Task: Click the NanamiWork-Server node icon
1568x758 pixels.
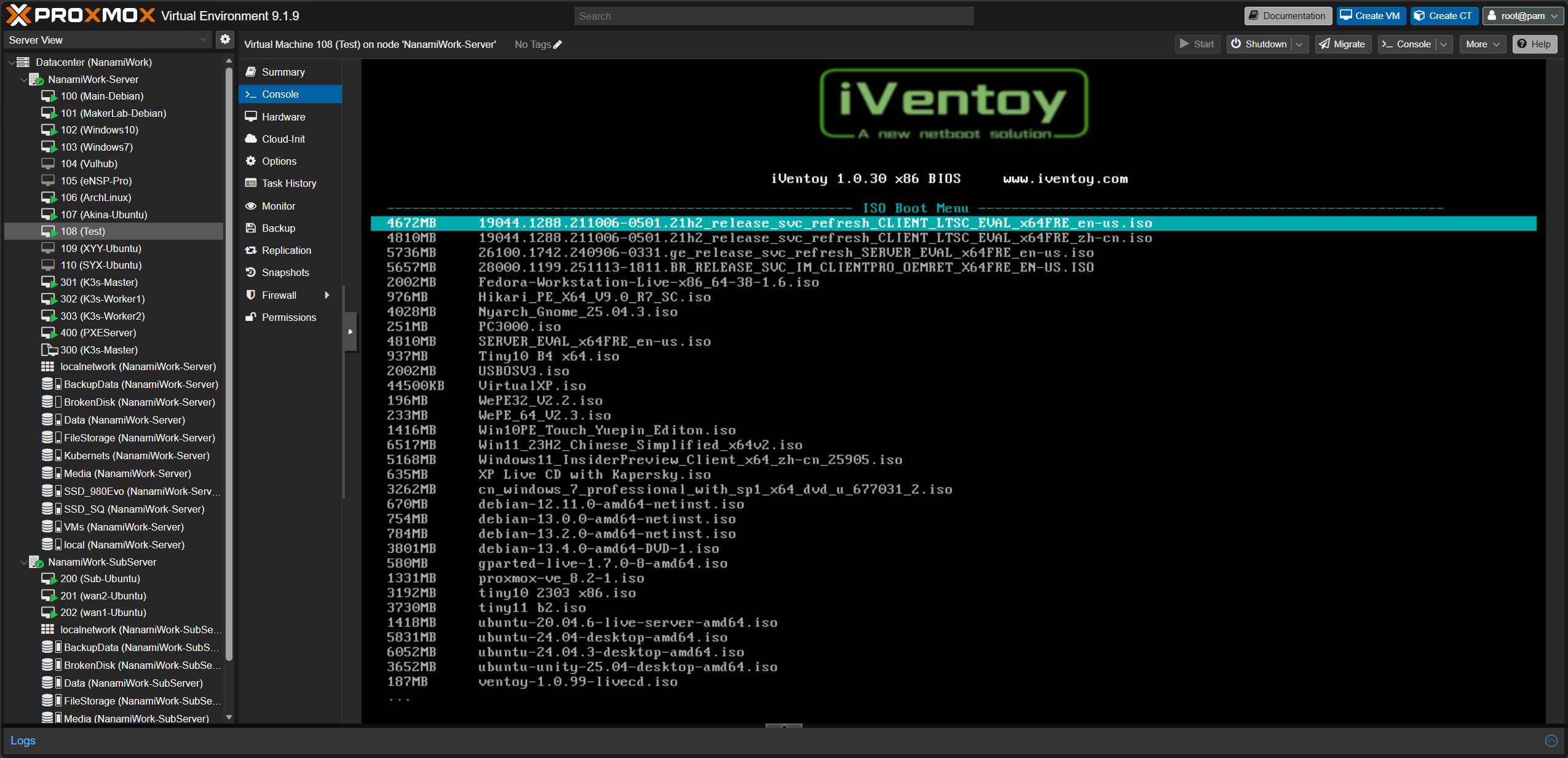Action: pos(36,79)
